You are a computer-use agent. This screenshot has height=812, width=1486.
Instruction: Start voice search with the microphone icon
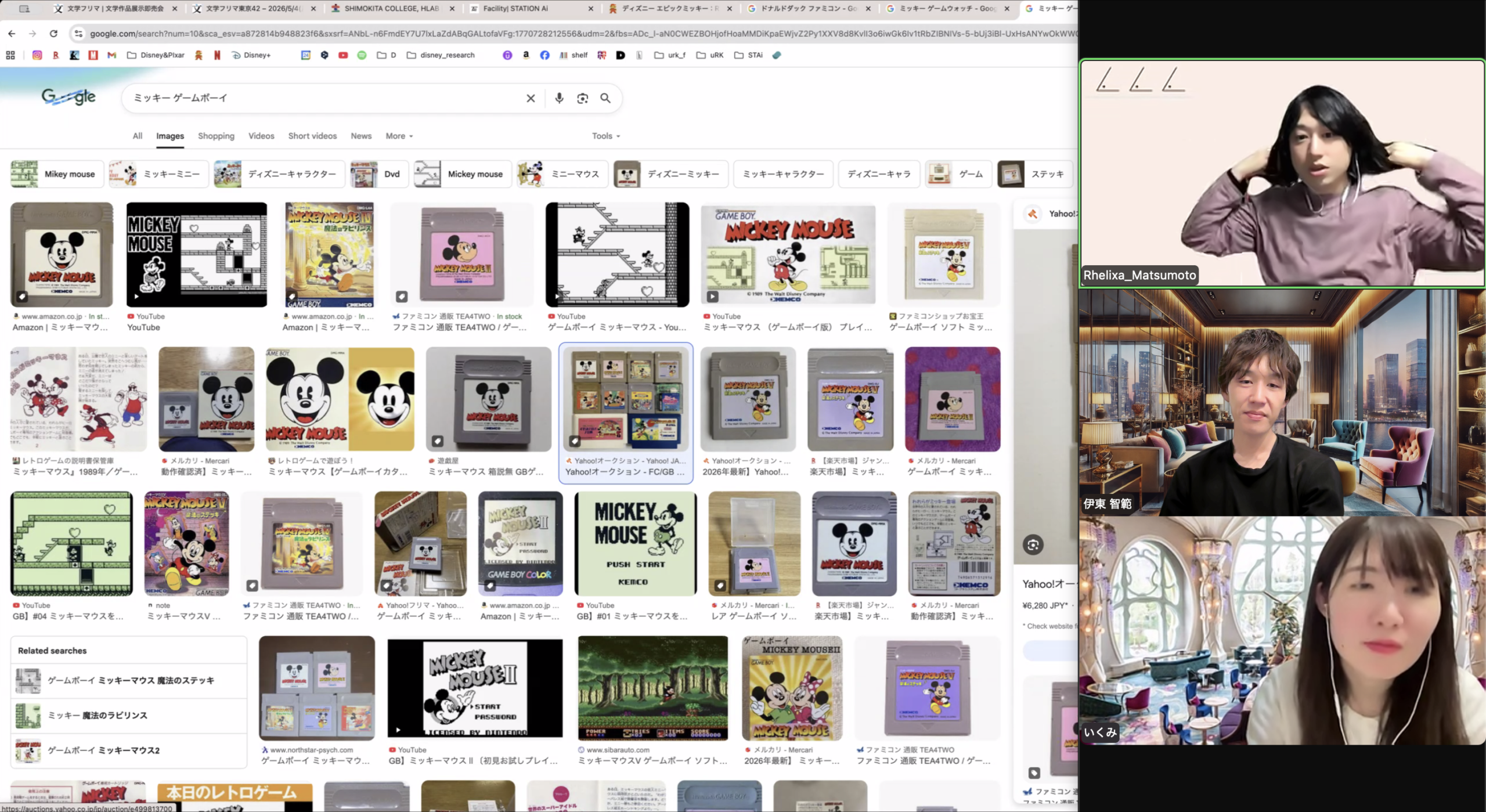point(559,98)
